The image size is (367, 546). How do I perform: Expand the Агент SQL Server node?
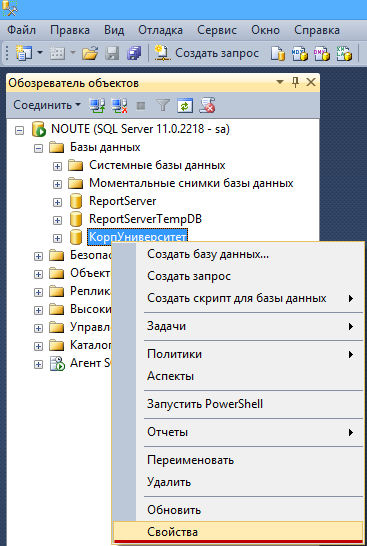(x=38, y=365)
